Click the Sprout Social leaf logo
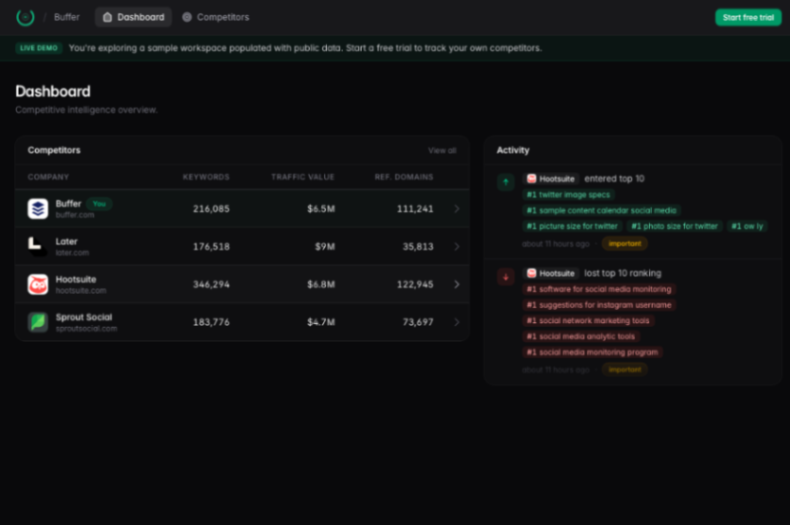This screenshot has width=790, height=525. pos(38,322)
